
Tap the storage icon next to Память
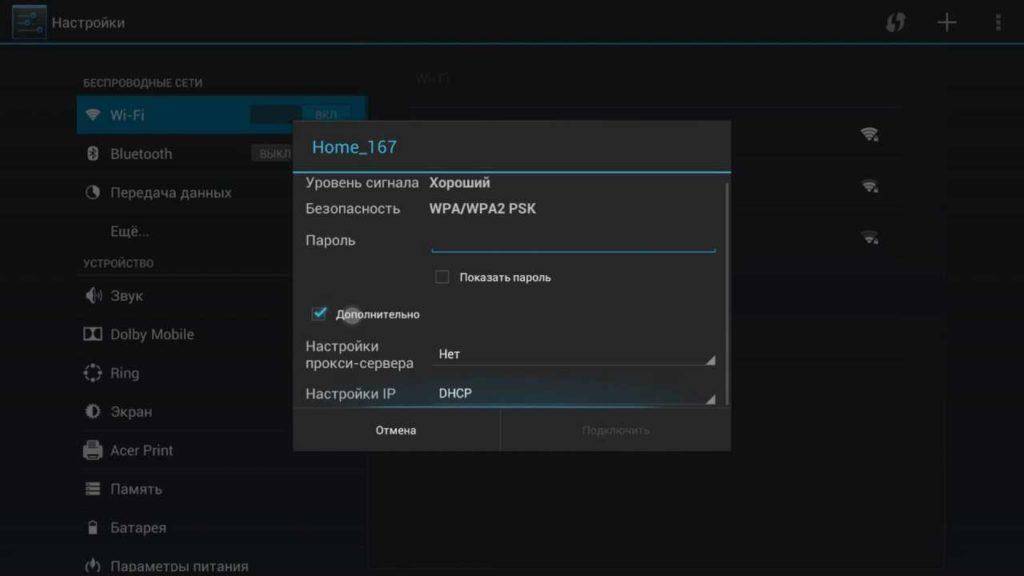[93, 488]
